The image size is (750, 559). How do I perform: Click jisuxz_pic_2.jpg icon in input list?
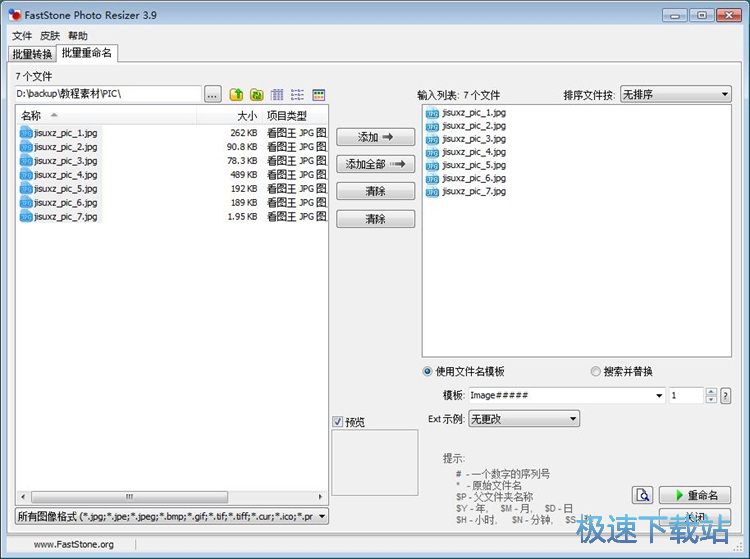pos(432,126)
